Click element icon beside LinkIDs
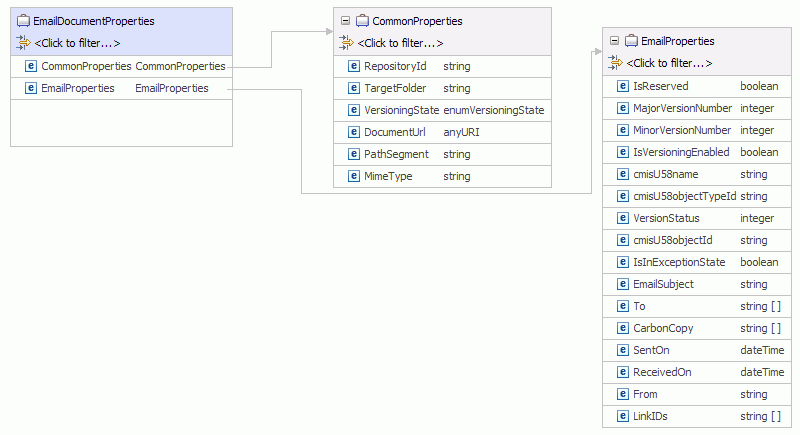Image resolution: width=800 pixels, height=435 pixels. (x=622, y=416)
